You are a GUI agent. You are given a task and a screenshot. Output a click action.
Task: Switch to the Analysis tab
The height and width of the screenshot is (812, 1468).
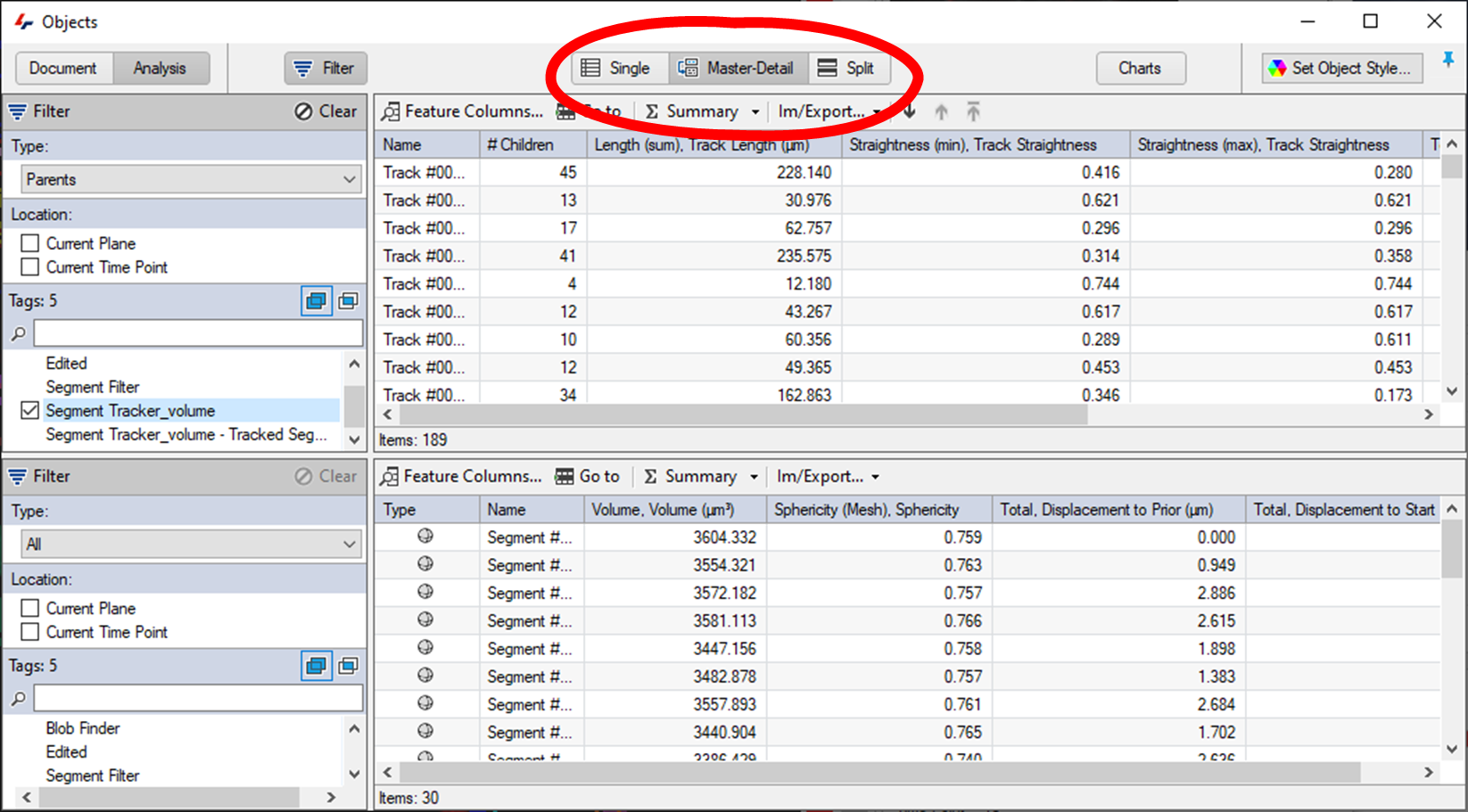(x=161, y=68)
